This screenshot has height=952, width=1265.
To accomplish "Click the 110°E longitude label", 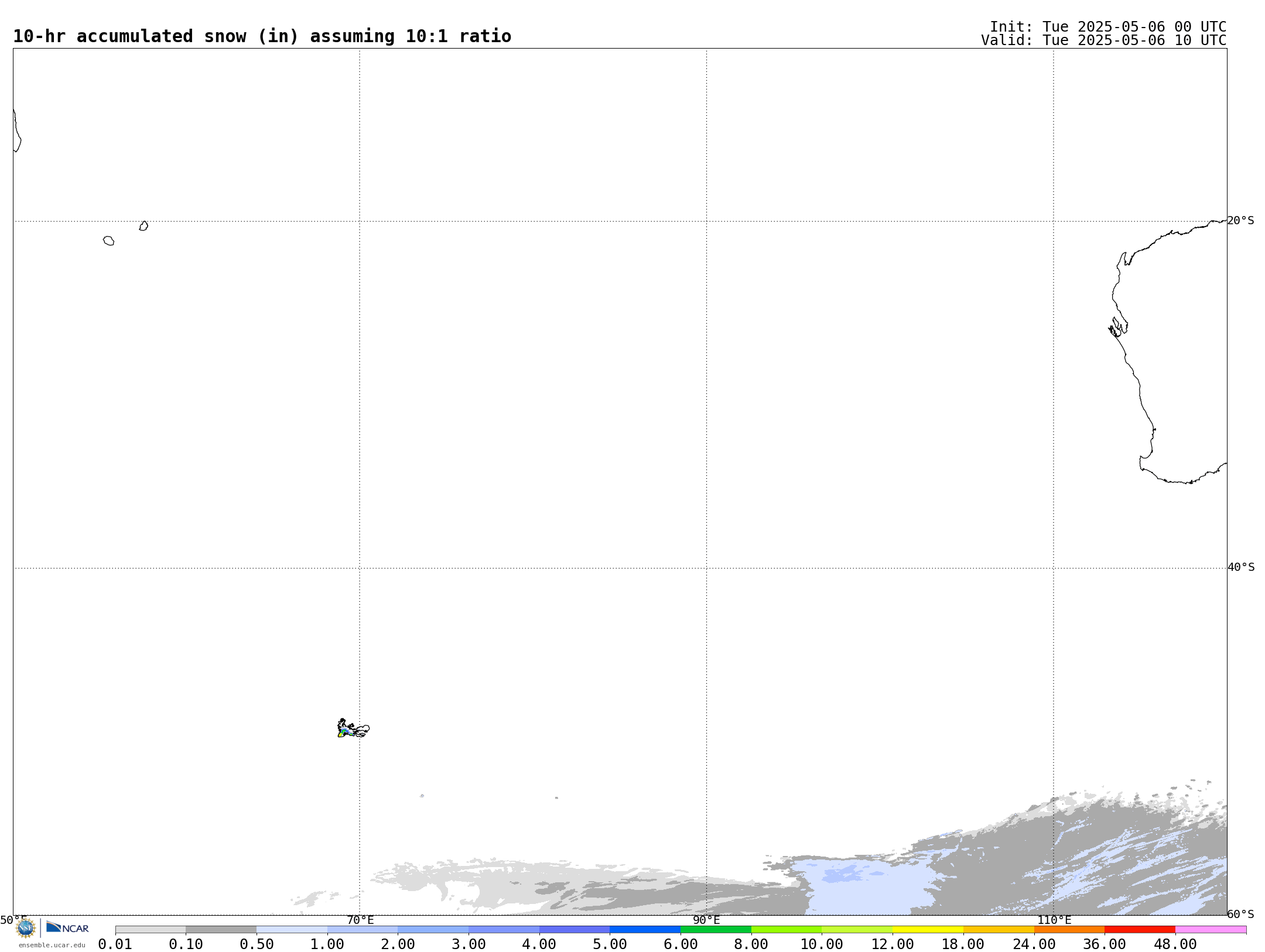I will click(x=1054, y=920).
